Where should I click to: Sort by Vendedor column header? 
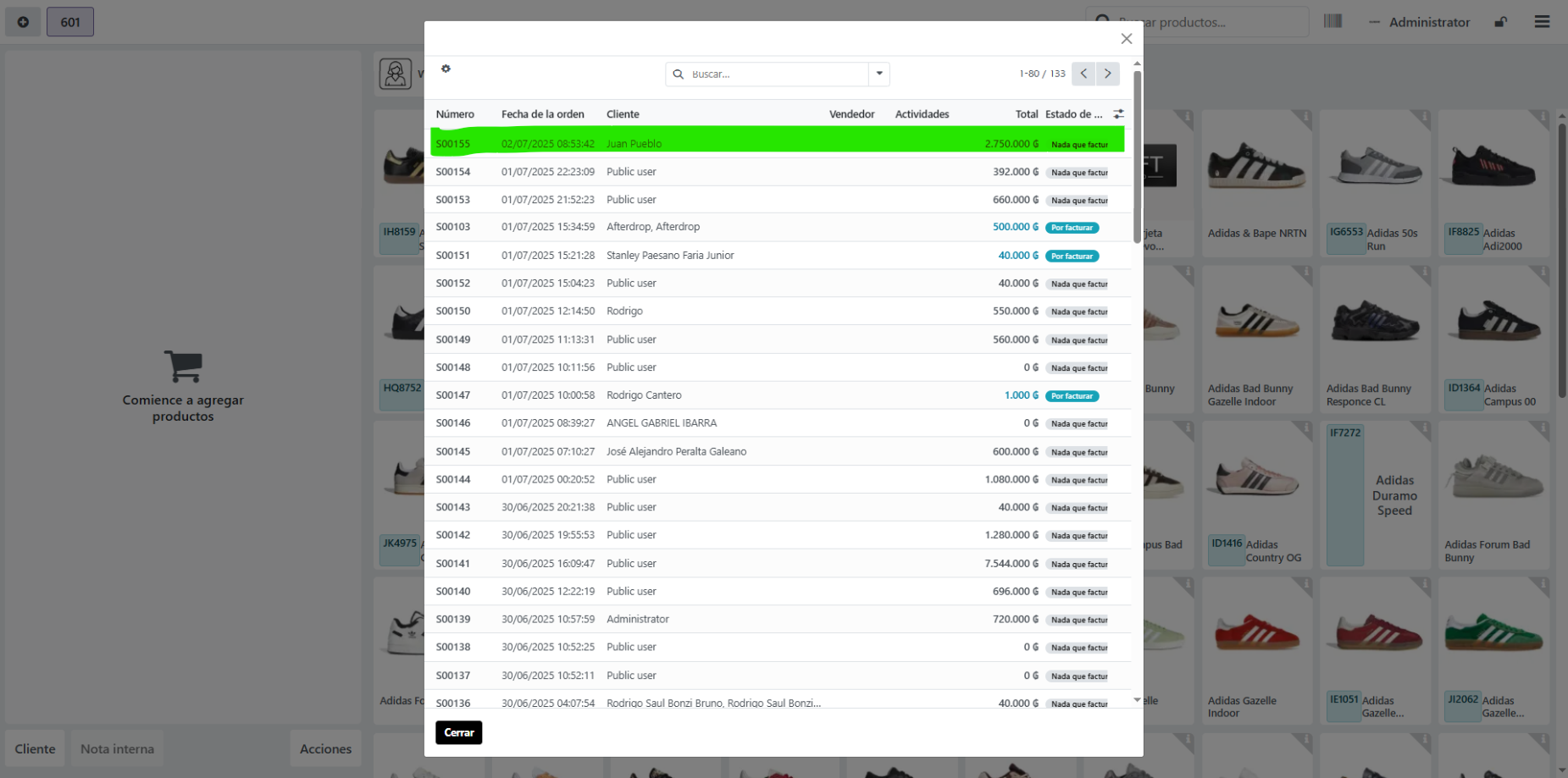tap(851, 114)
